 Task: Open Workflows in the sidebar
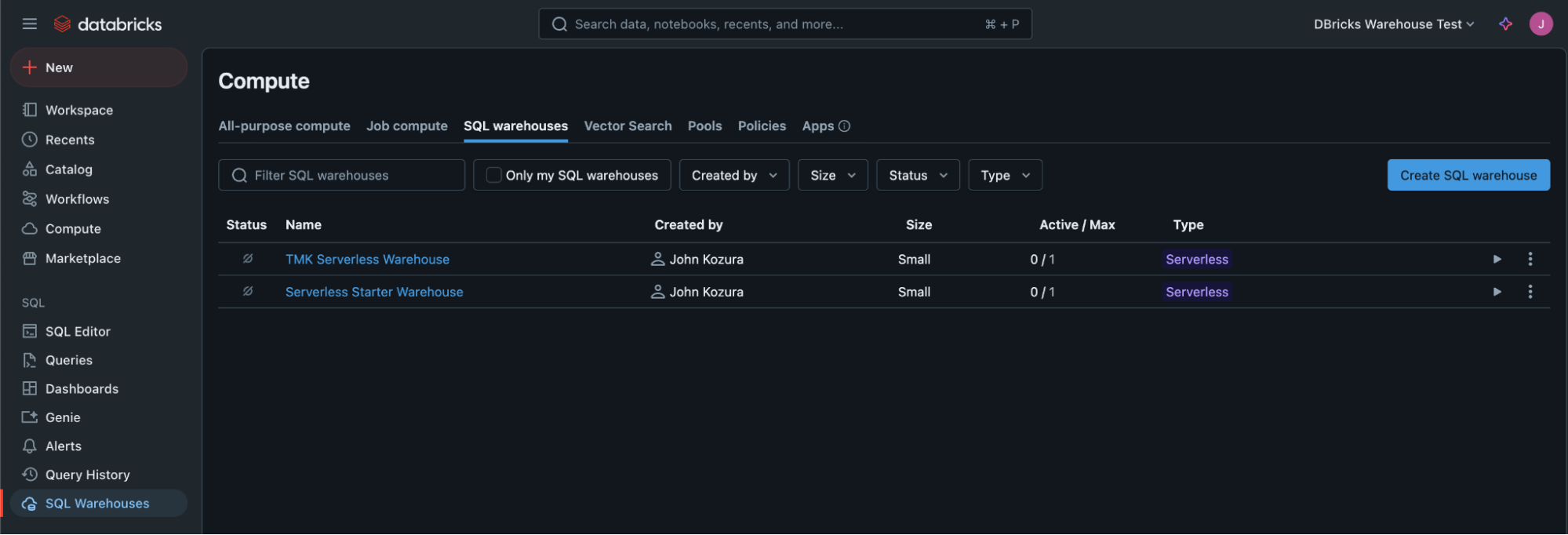click(98, 199)
